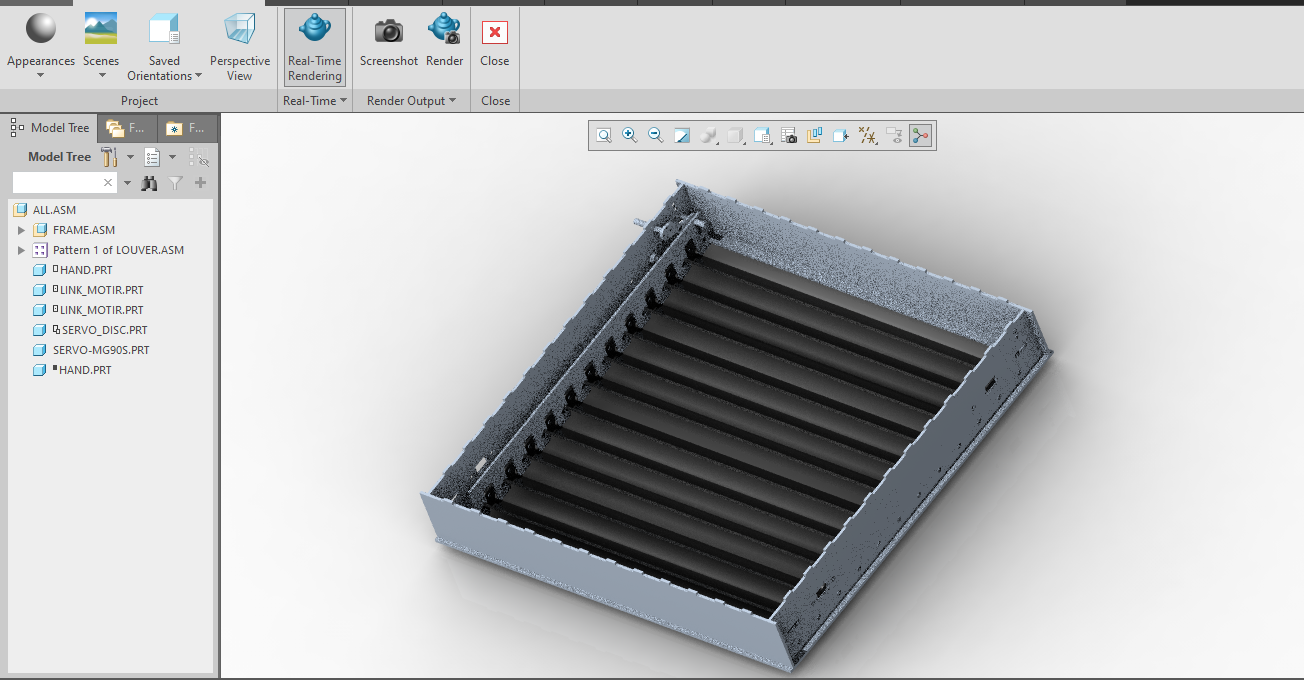Select SERVO-MG90S.PRT in the tree

[101, 350]
